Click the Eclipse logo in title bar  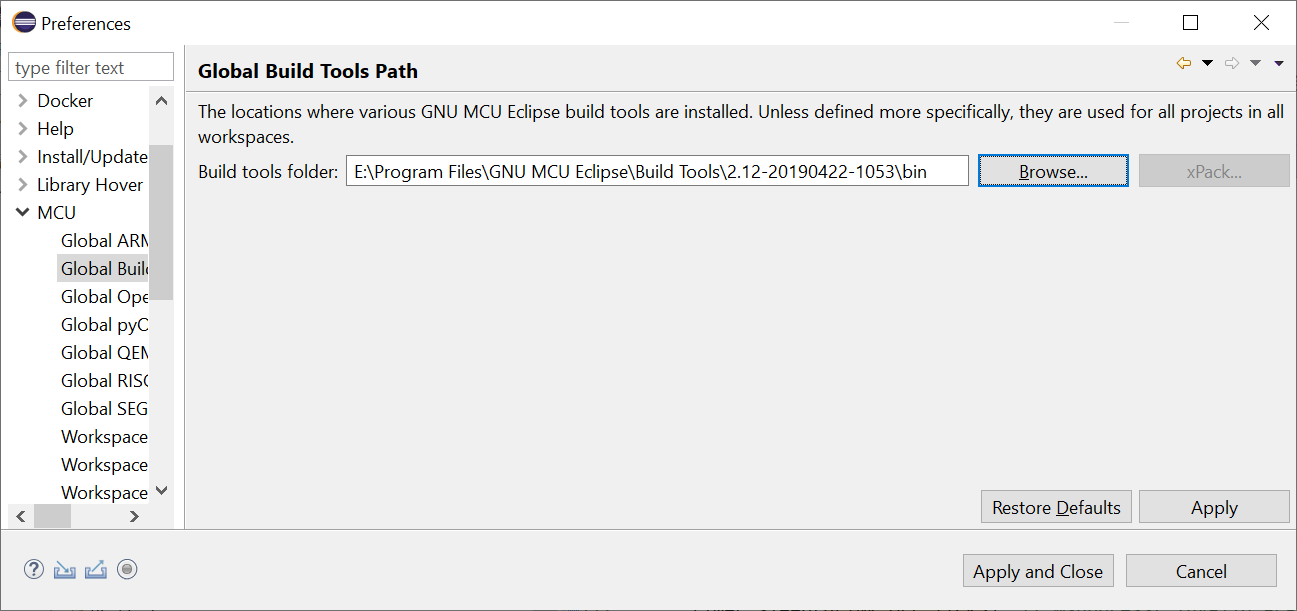pyautogui.click(x=23, y=22)
